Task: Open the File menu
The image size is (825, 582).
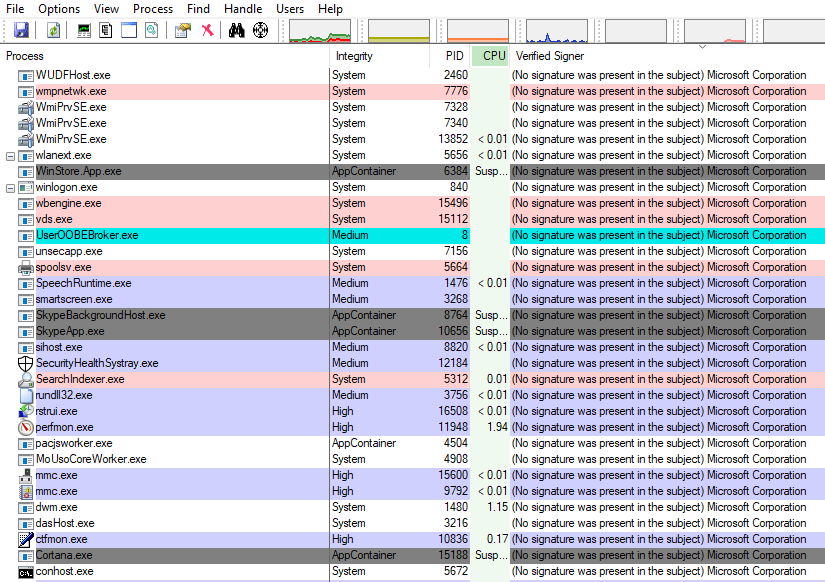Action: tap(15, 9)
